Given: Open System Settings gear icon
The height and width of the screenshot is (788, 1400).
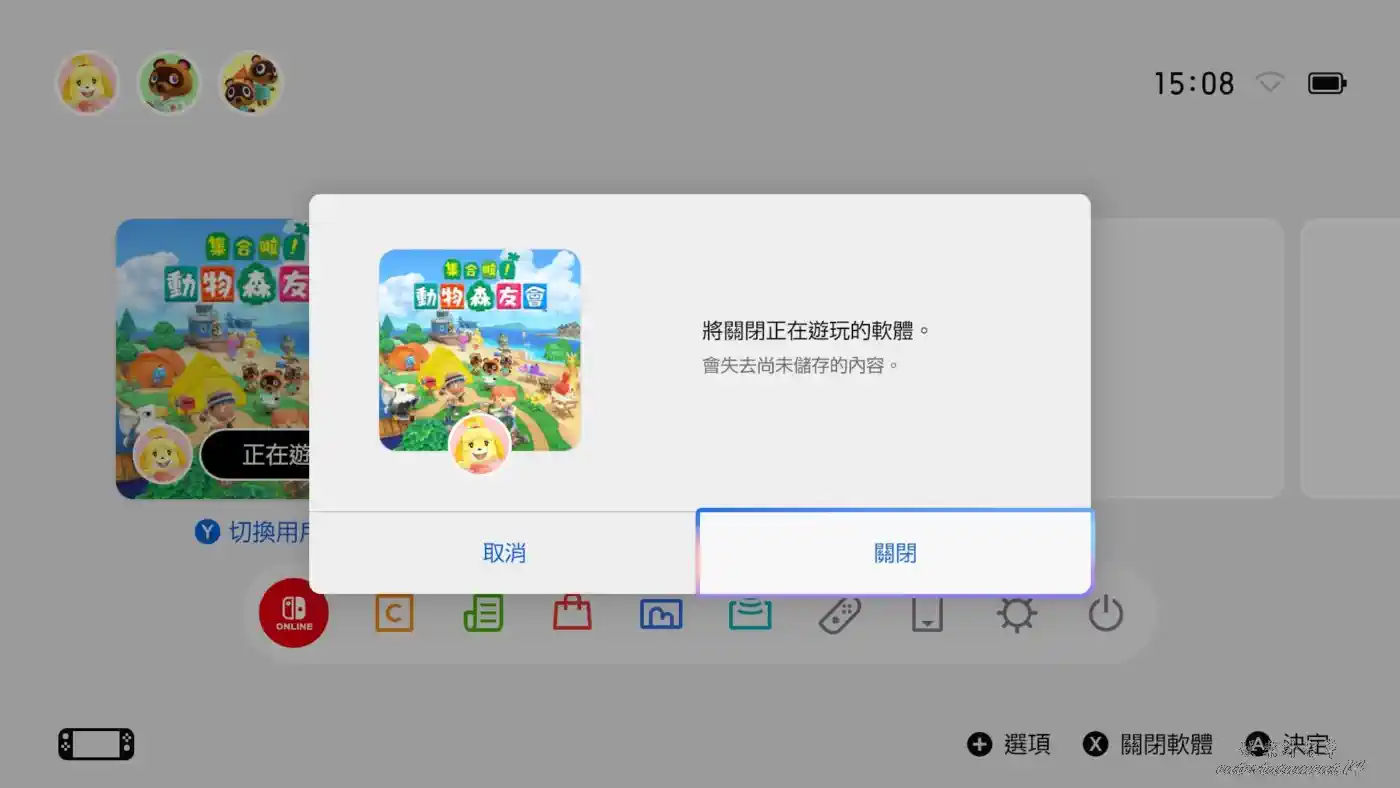Looking at the screenshot, I should click(x=1016, y=614).
